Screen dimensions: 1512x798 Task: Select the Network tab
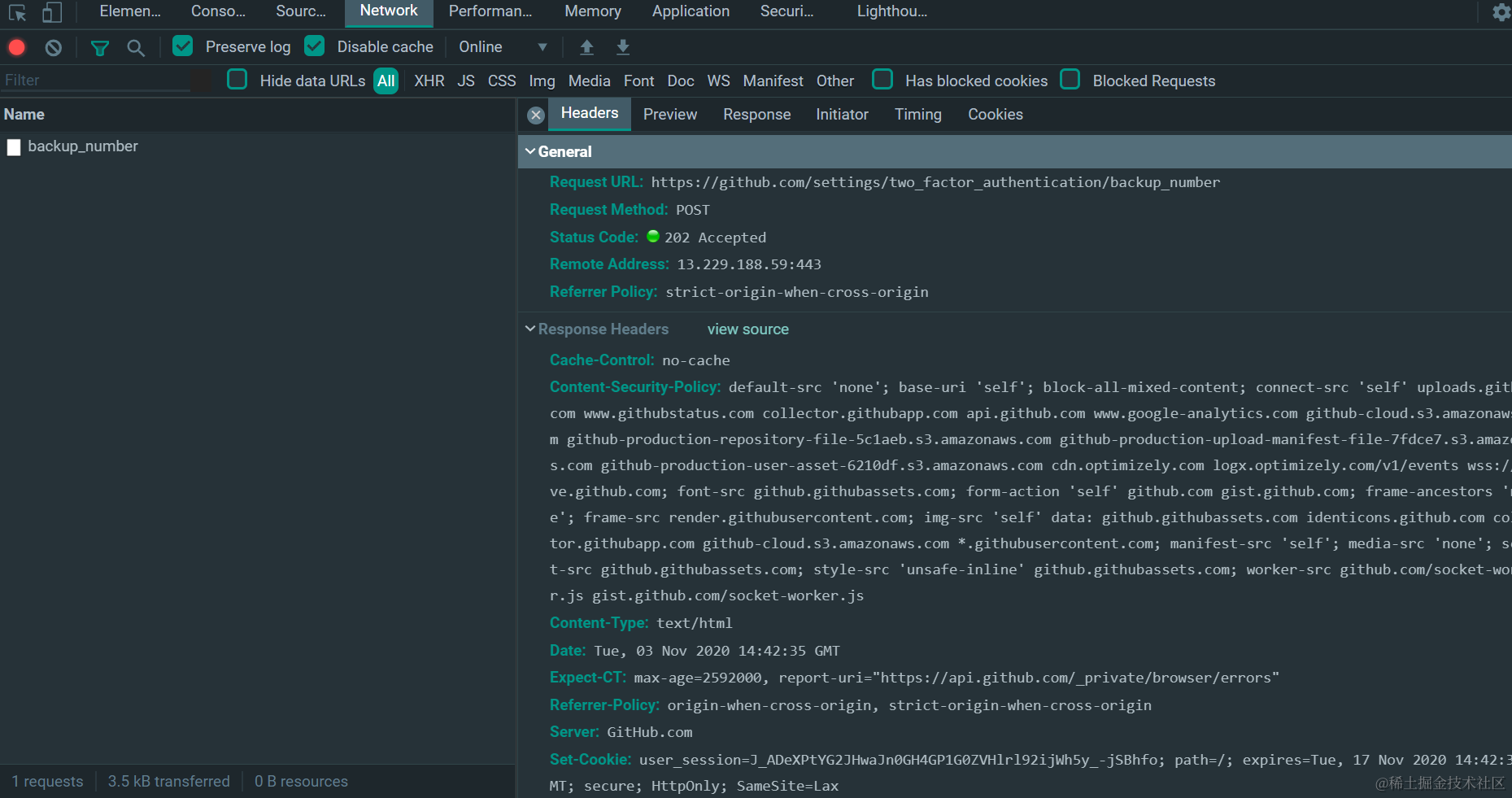pos(389,11)
